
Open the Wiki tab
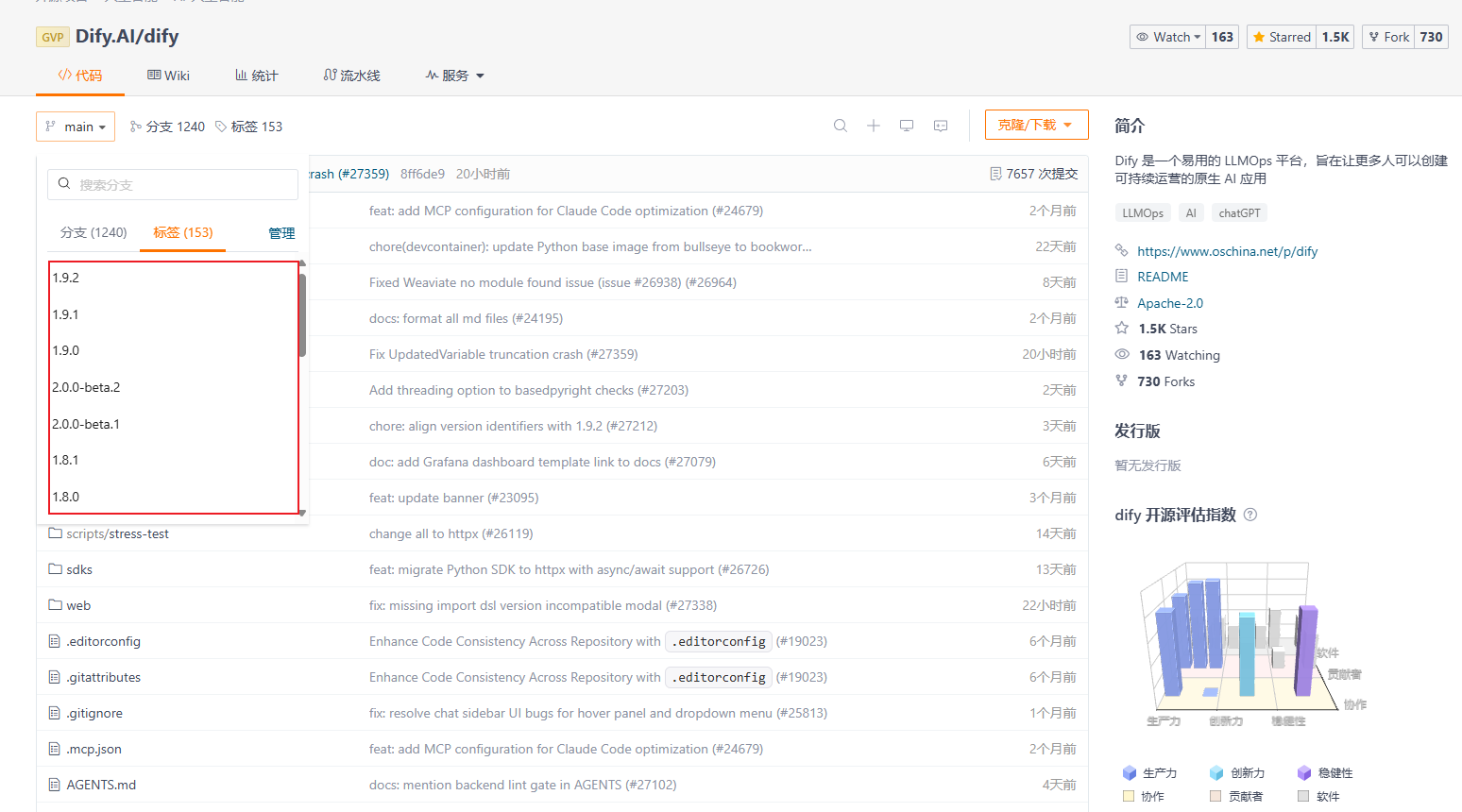168,76
